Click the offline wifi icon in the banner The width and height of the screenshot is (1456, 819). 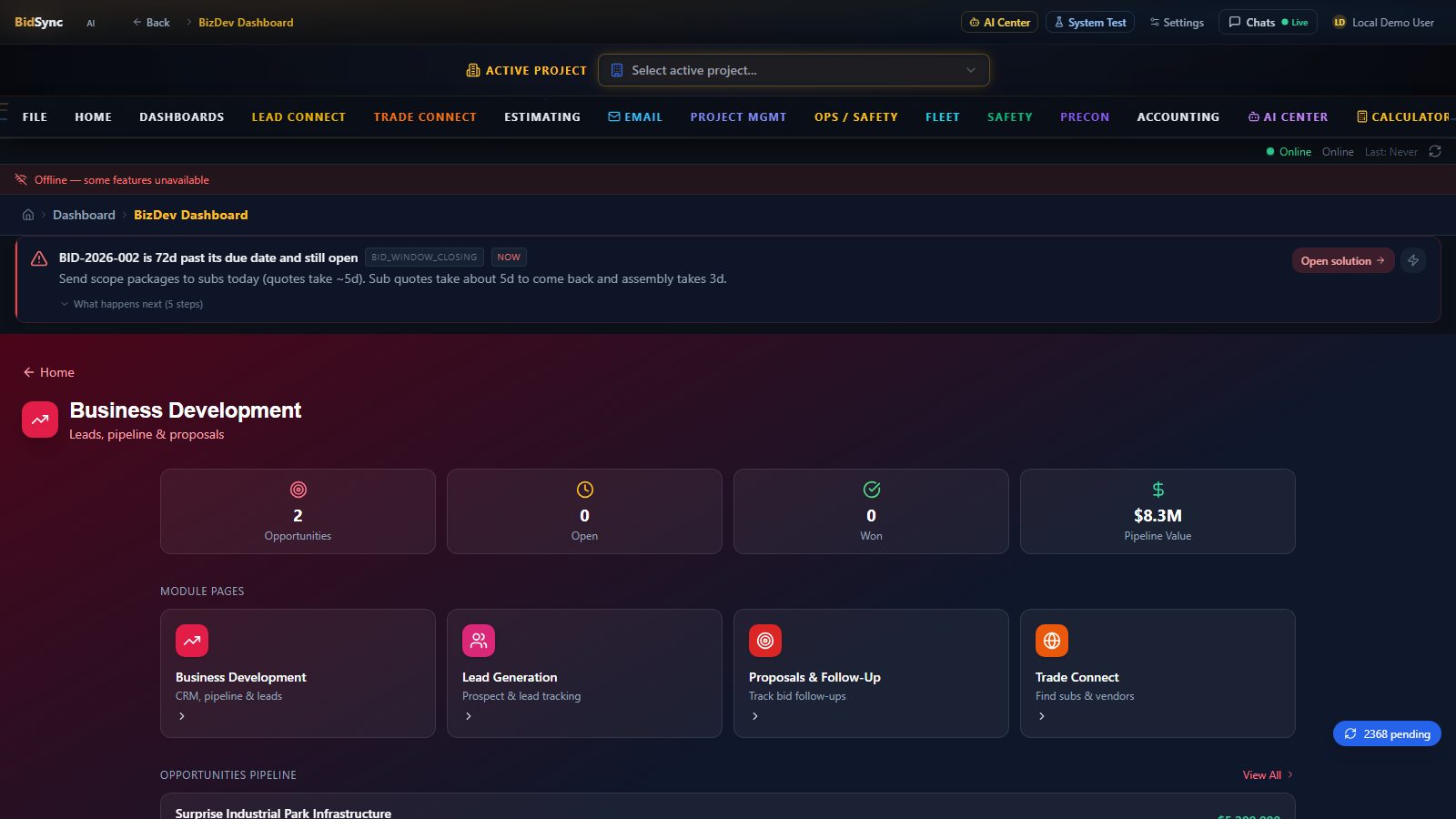click(x=21, y=179)
